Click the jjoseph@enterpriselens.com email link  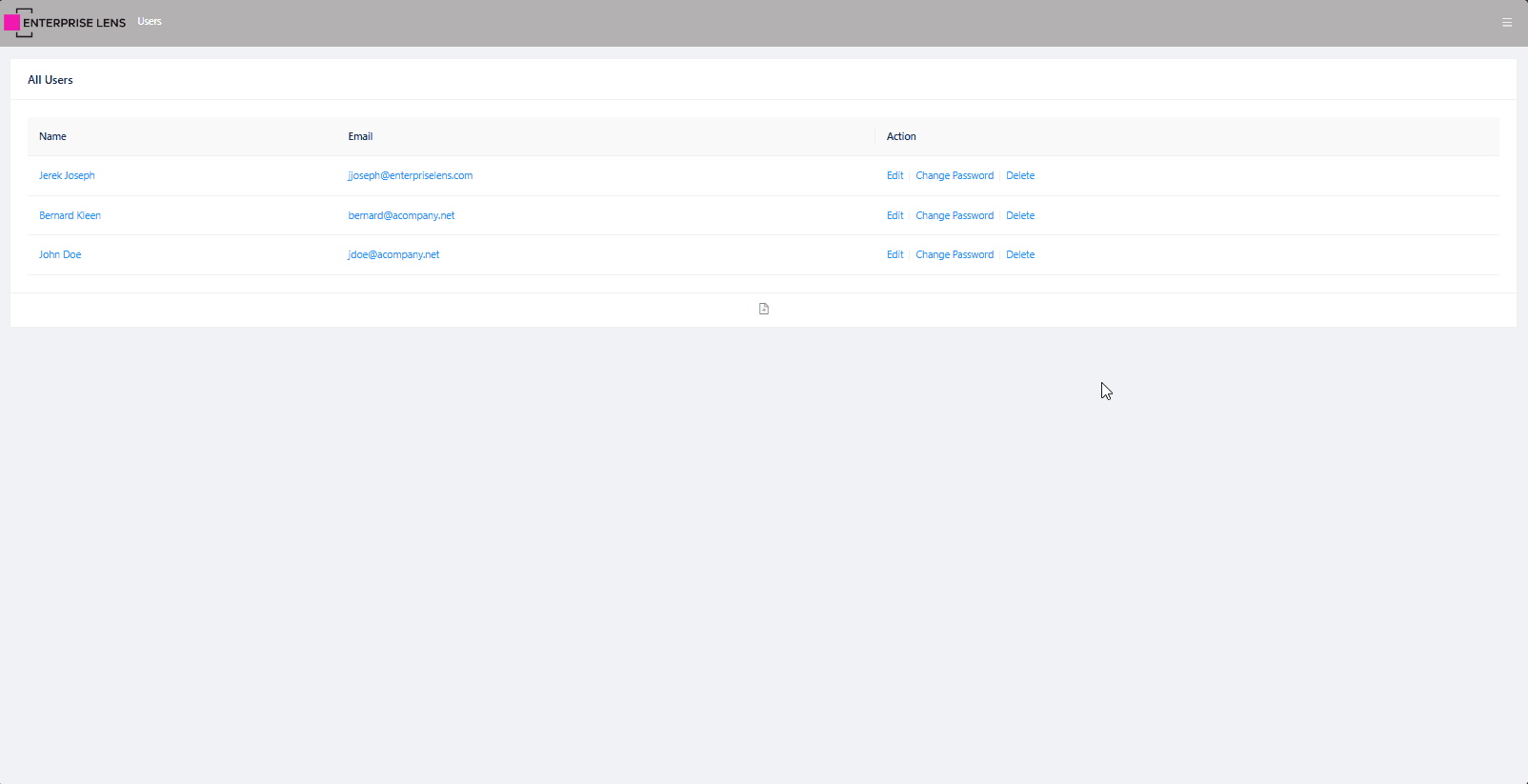(x=410, y=176)
